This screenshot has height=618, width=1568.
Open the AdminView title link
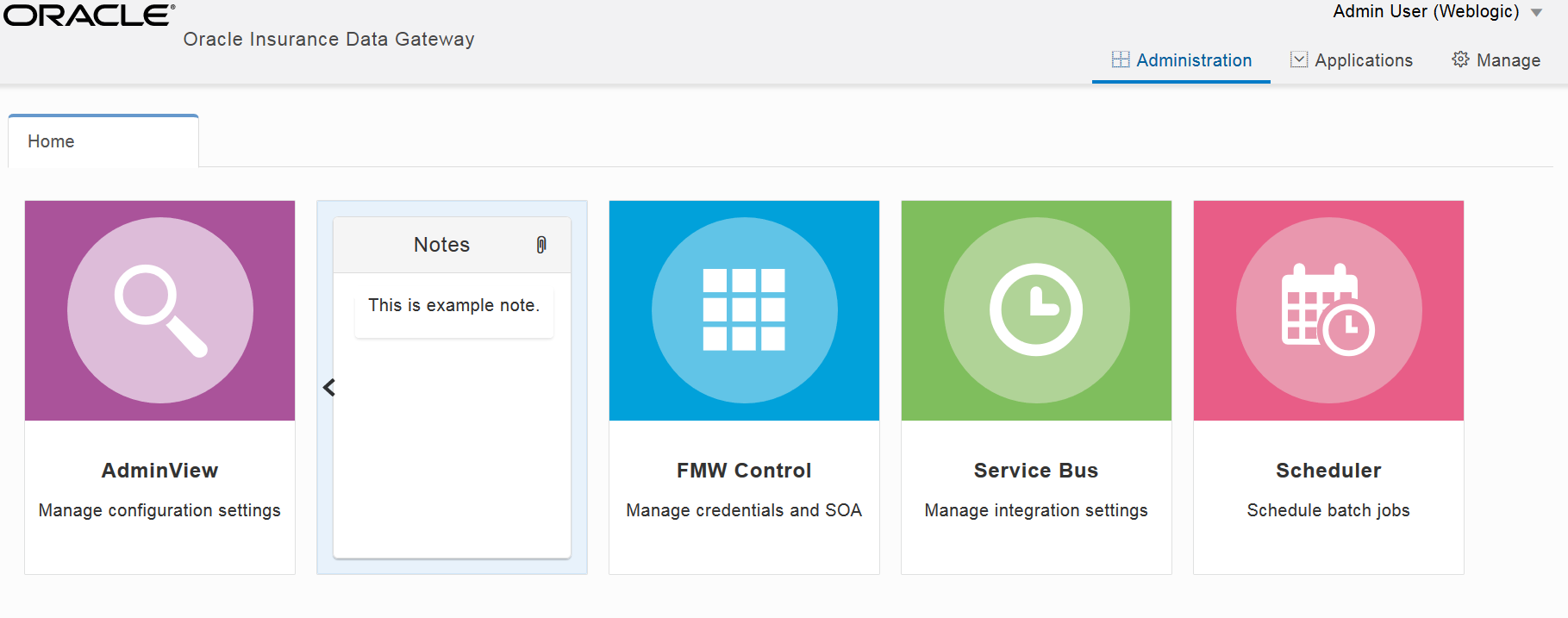click(x=160, y=471)
